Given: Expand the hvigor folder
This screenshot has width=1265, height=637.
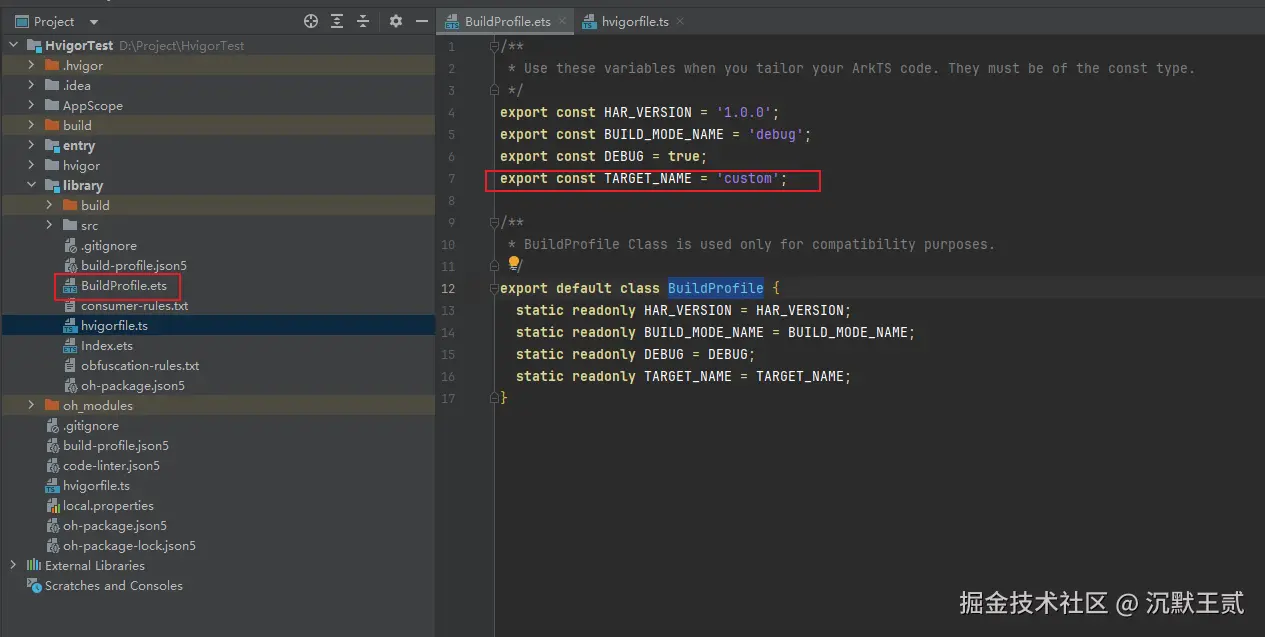Looking at the screenshot, I should pos(31,165).
